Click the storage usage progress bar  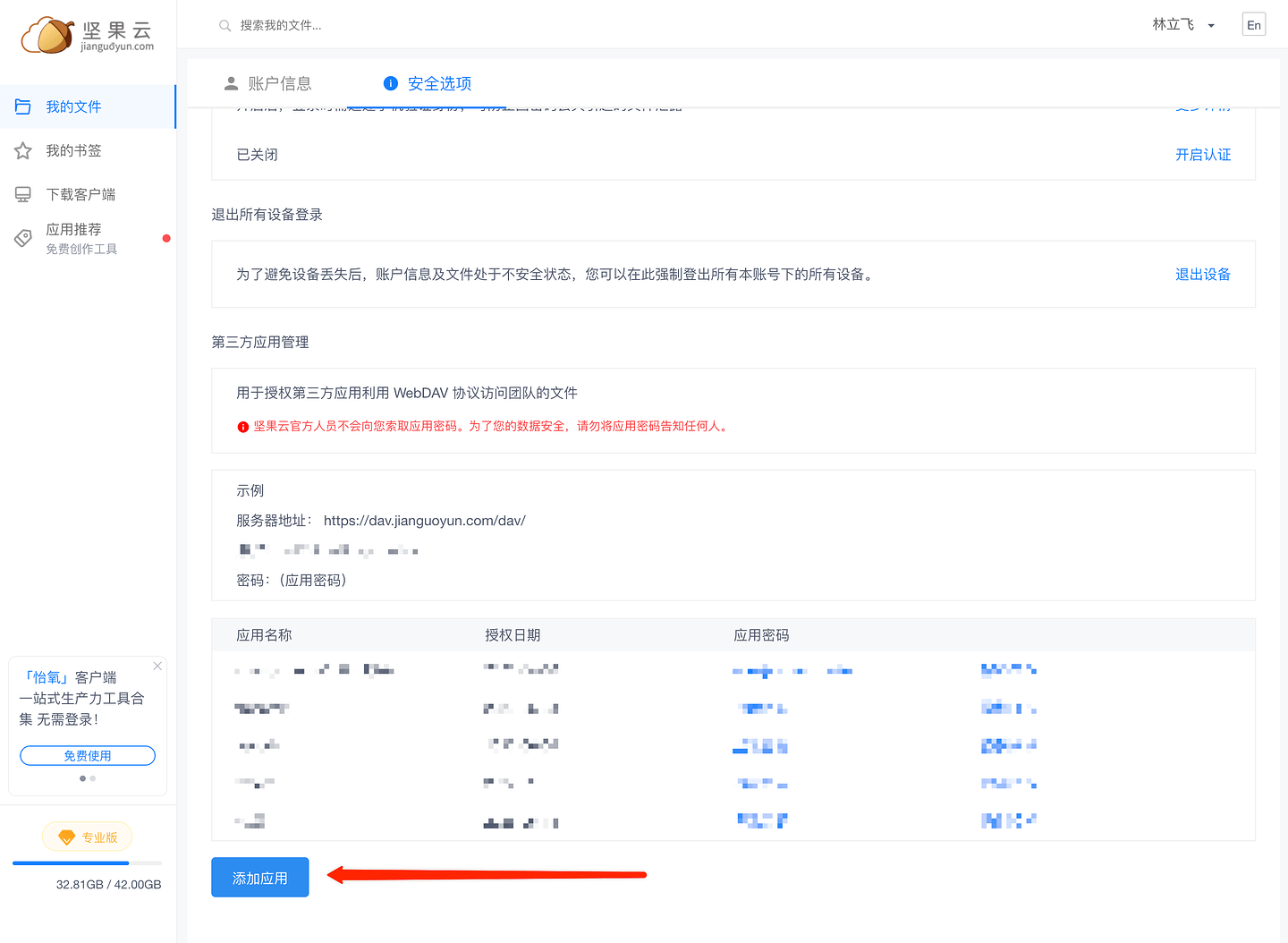[87, 863]
